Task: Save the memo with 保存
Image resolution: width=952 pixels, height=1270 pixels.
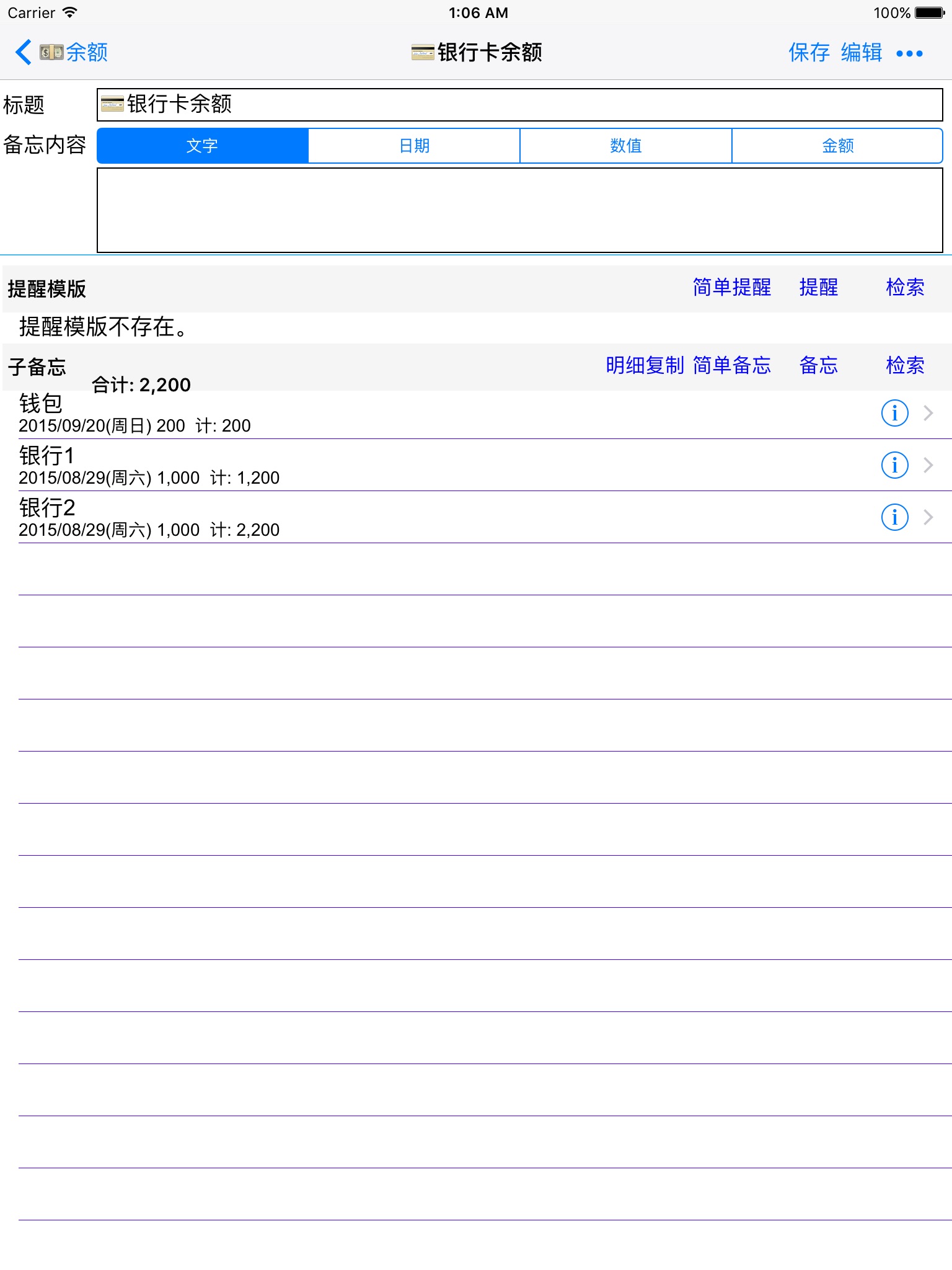Action: coord(809,53)
